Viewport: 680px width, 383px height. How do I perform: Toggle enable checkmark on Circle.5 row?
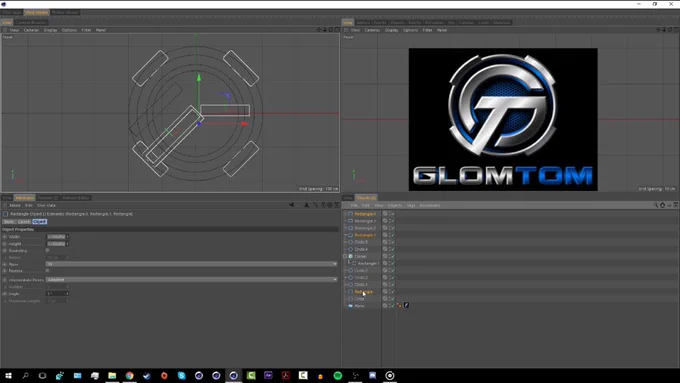click(392, 242)
